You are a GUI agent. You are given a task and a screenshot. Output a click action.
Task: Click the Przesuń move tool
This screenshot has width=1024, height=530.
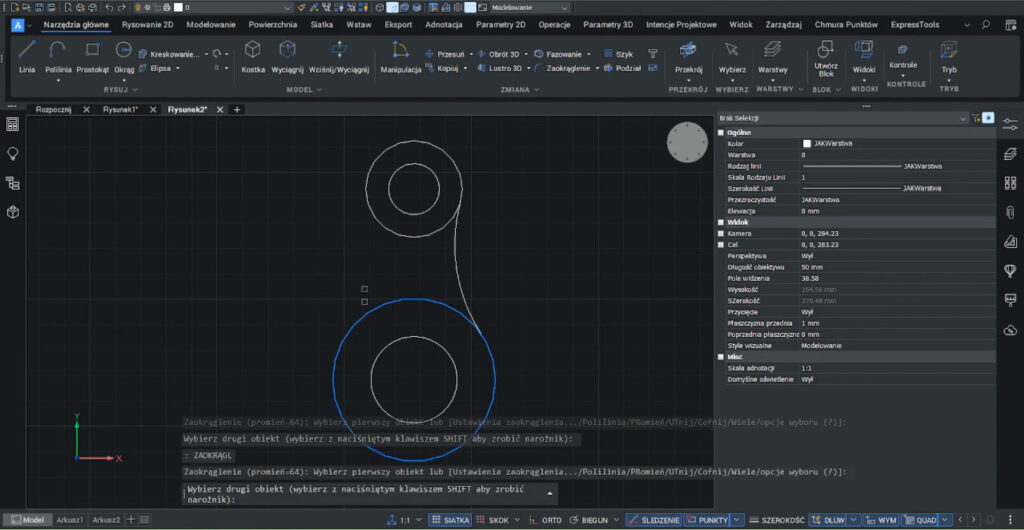pyautogui.click(x=445, y=54)
